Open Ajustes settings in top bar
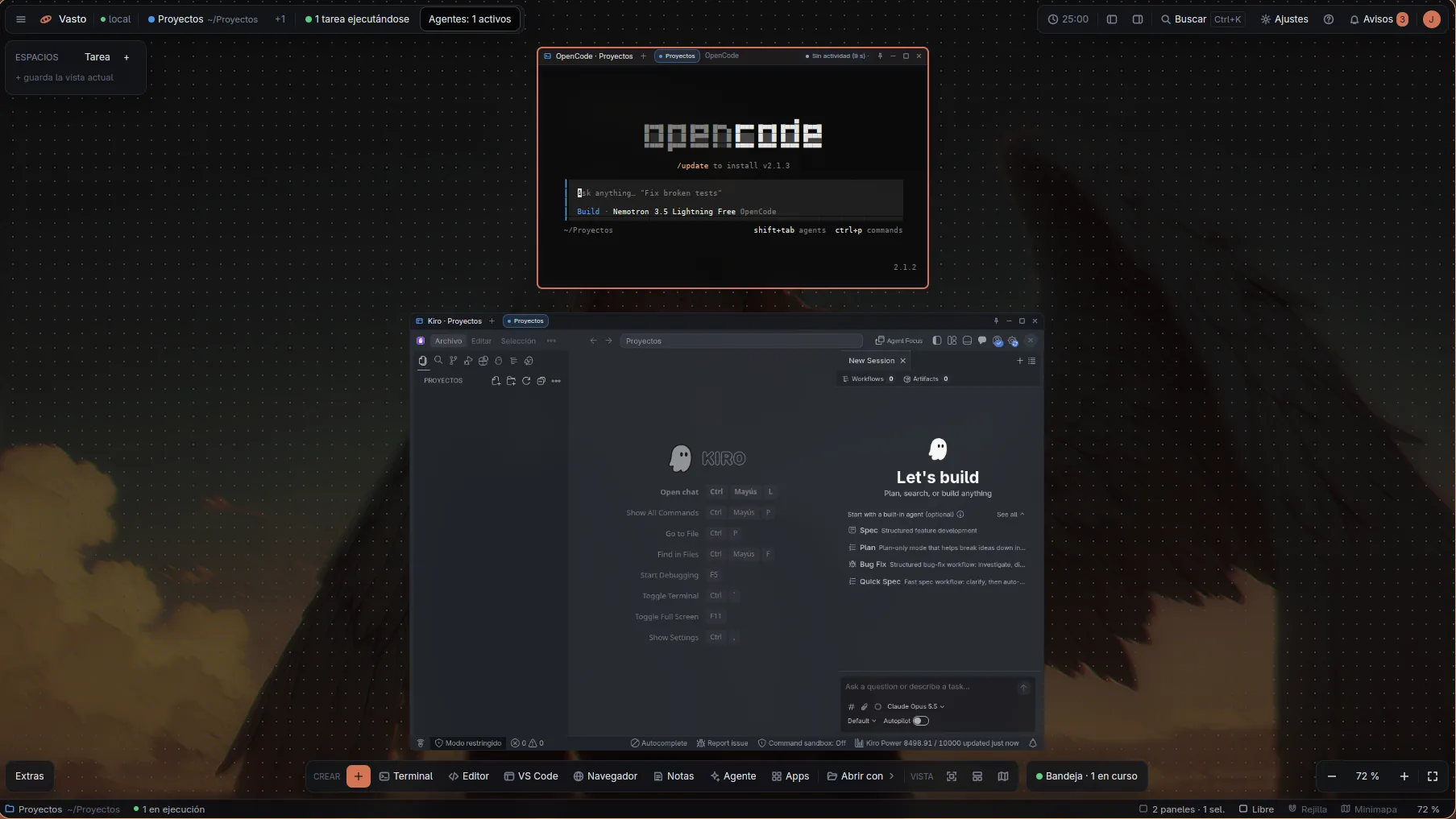The height and width of the screenshot is (819, 1456). pyautogui.click(x=1284, y=19)
